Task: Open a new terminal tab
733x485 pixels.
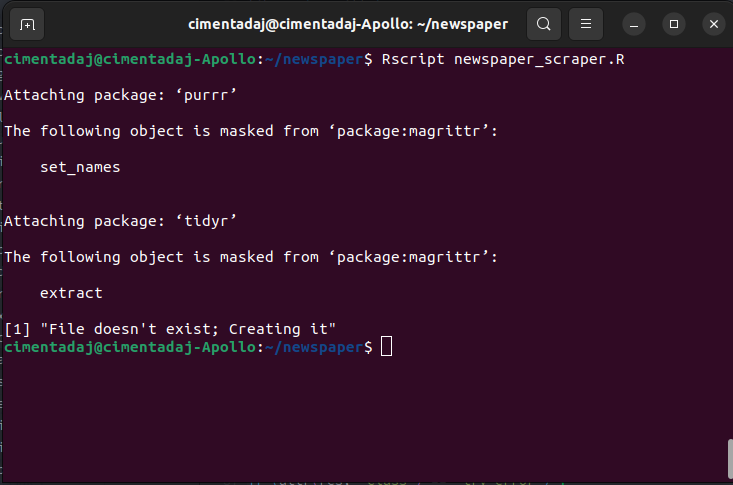Action: click(28, 23)
